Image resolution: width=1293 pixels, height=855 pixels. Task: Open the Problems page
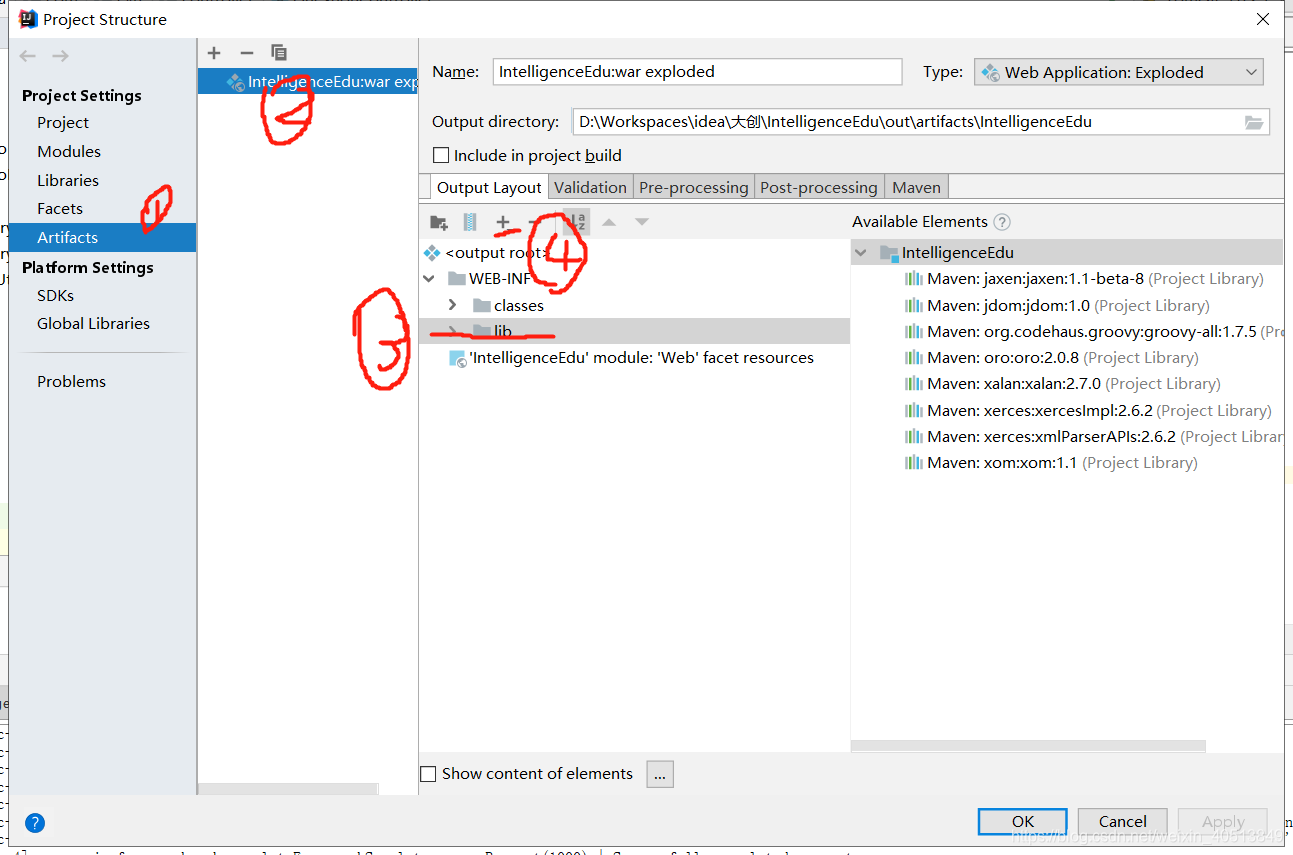tap(71, 382)
